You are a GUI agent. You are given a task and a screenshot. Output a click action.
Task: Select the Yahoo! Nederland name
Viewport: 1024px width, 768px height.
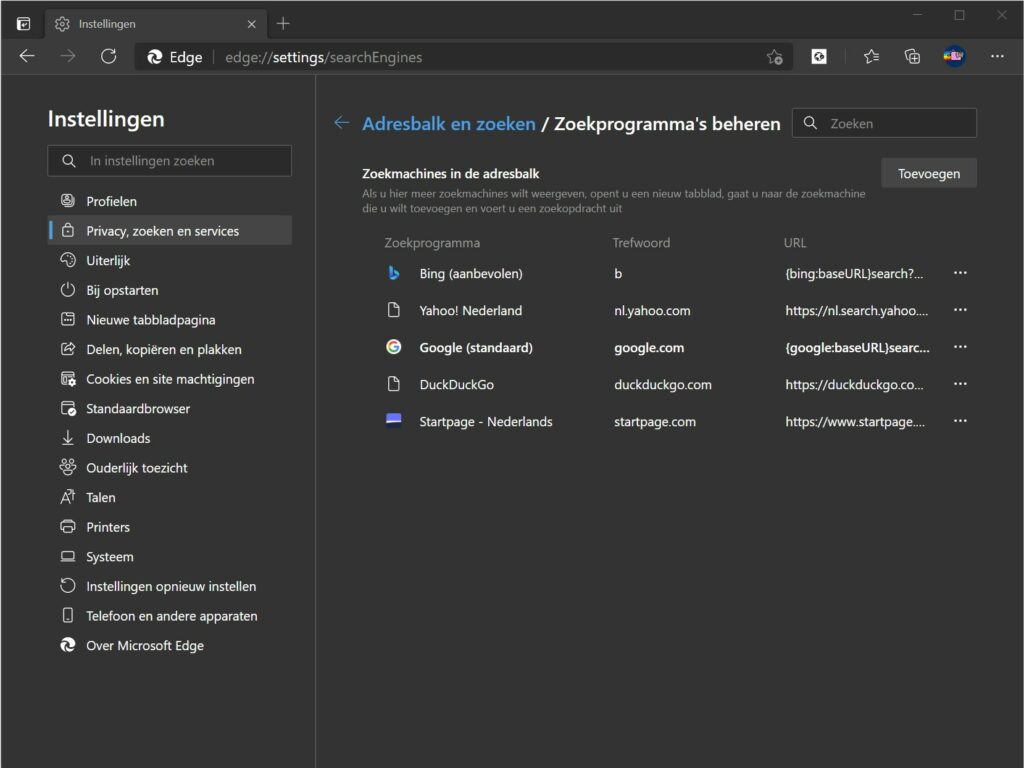pyautogui.click(x=471, y=310)
